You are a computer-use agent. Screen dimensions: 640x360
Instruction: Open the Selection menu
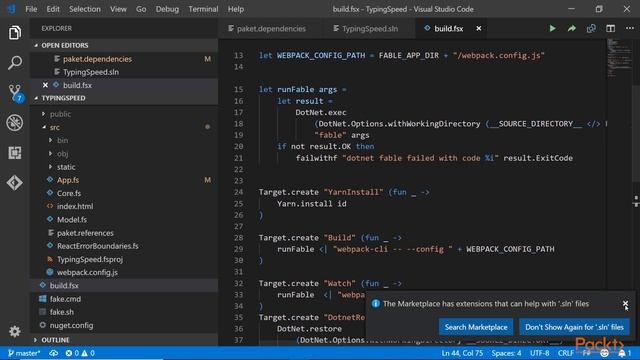coord(84,9)
